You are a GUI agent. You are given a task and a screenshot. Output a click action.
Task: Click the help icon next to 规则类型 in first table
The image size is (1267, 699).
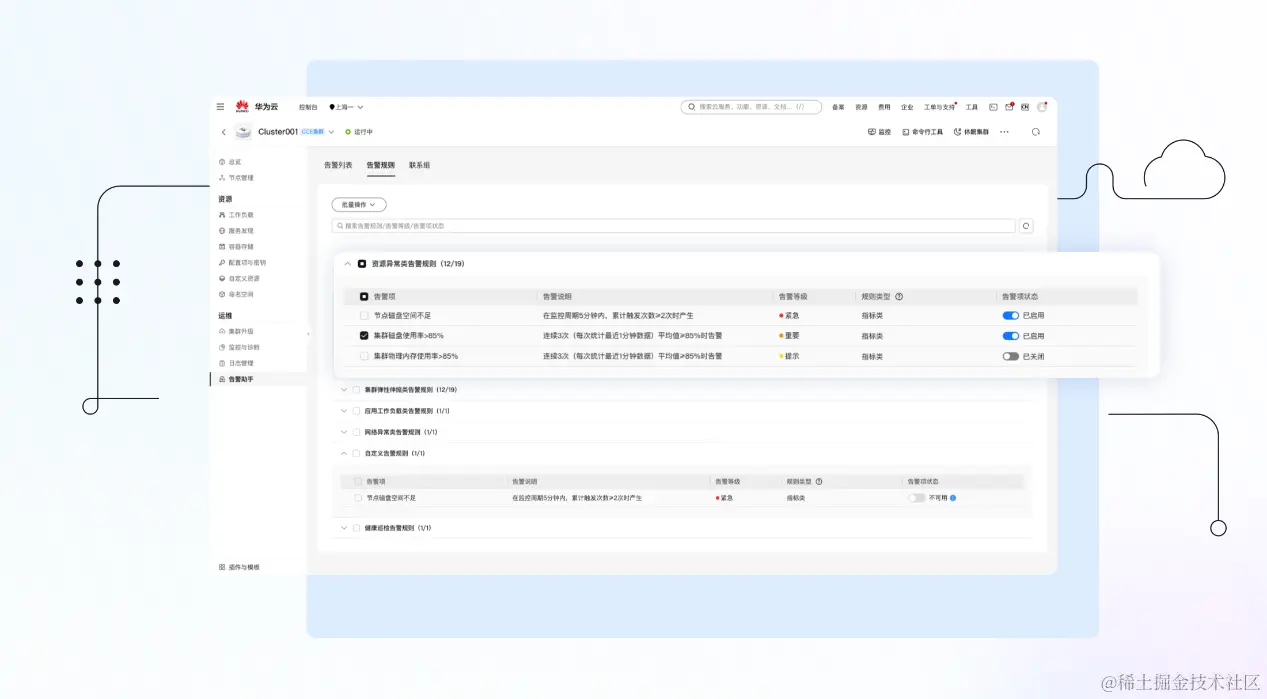(899, 297)
